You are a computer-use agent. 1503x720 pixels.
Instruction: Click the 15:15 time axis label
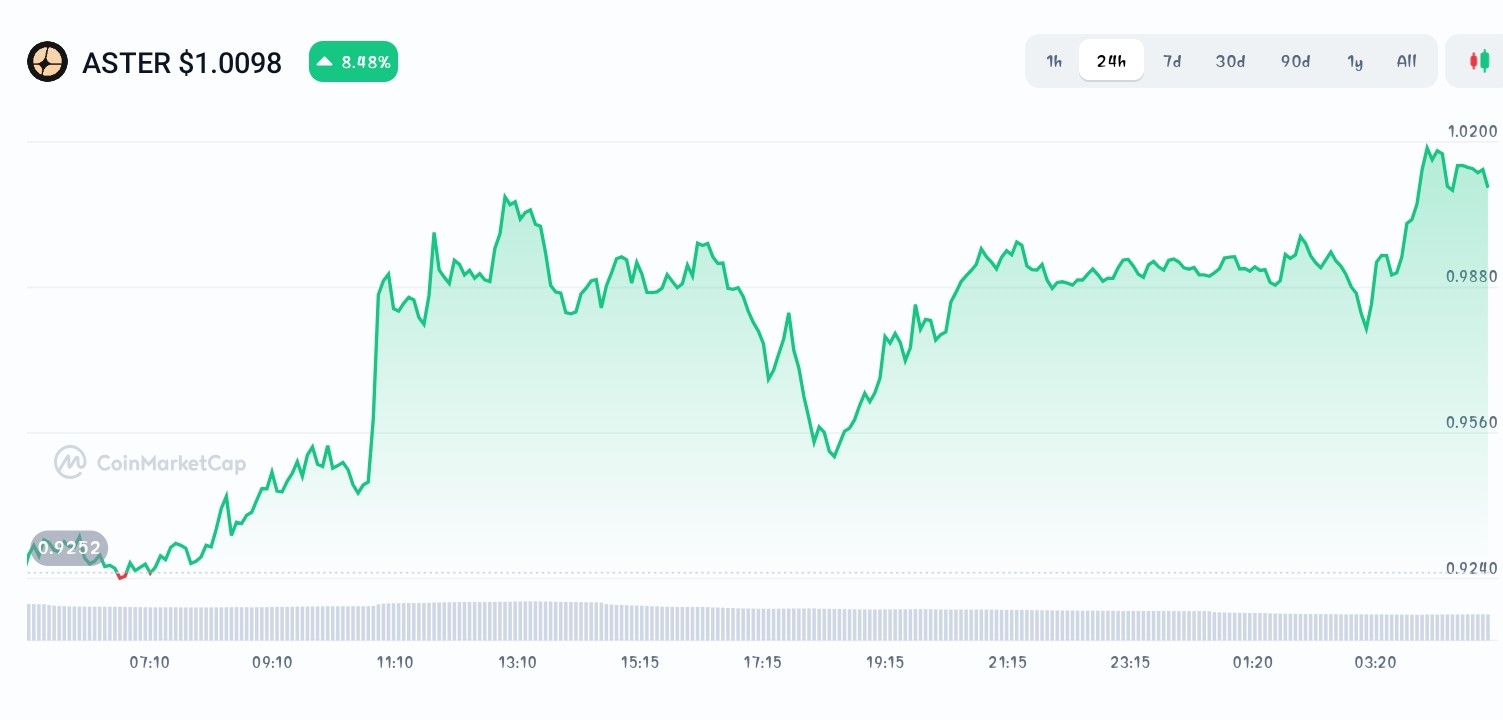639,662
